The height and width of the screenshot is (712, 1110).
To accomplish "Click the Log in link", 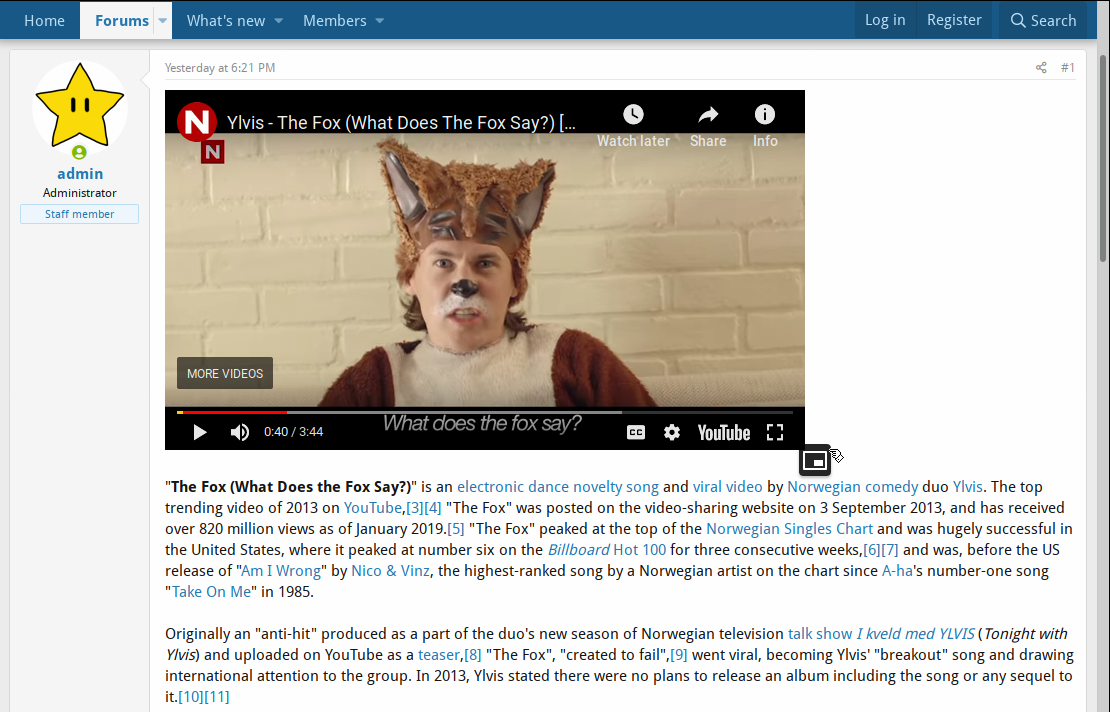I will click(885, 20).
